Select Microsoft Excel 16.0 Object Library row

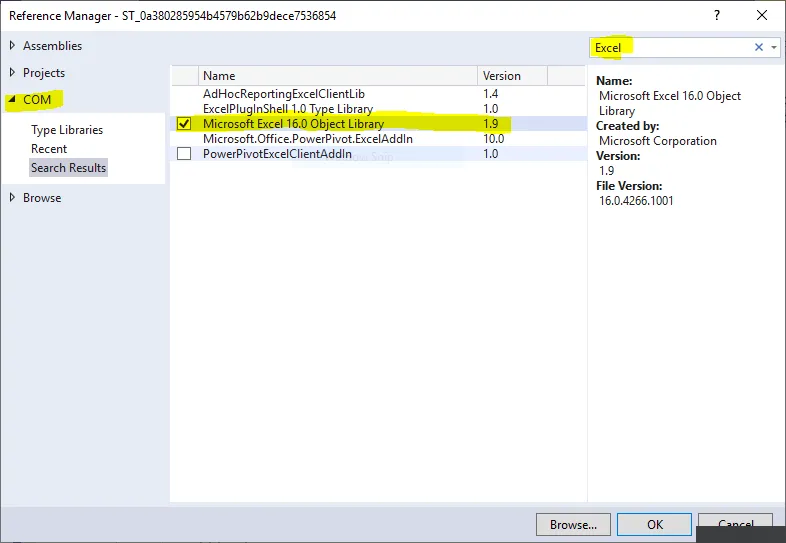(x=378, y=124)
